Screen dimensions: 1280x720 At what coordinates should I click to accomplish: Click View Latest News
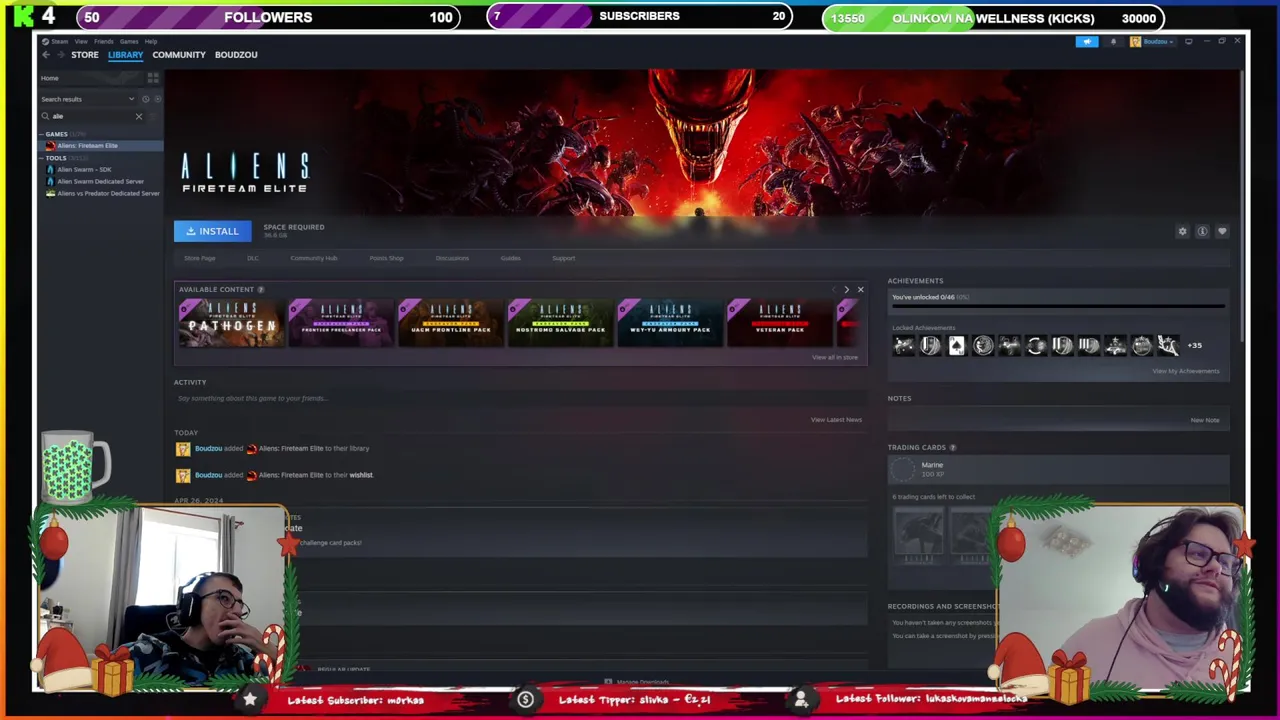pyautogui.click(x=836, y=420)
